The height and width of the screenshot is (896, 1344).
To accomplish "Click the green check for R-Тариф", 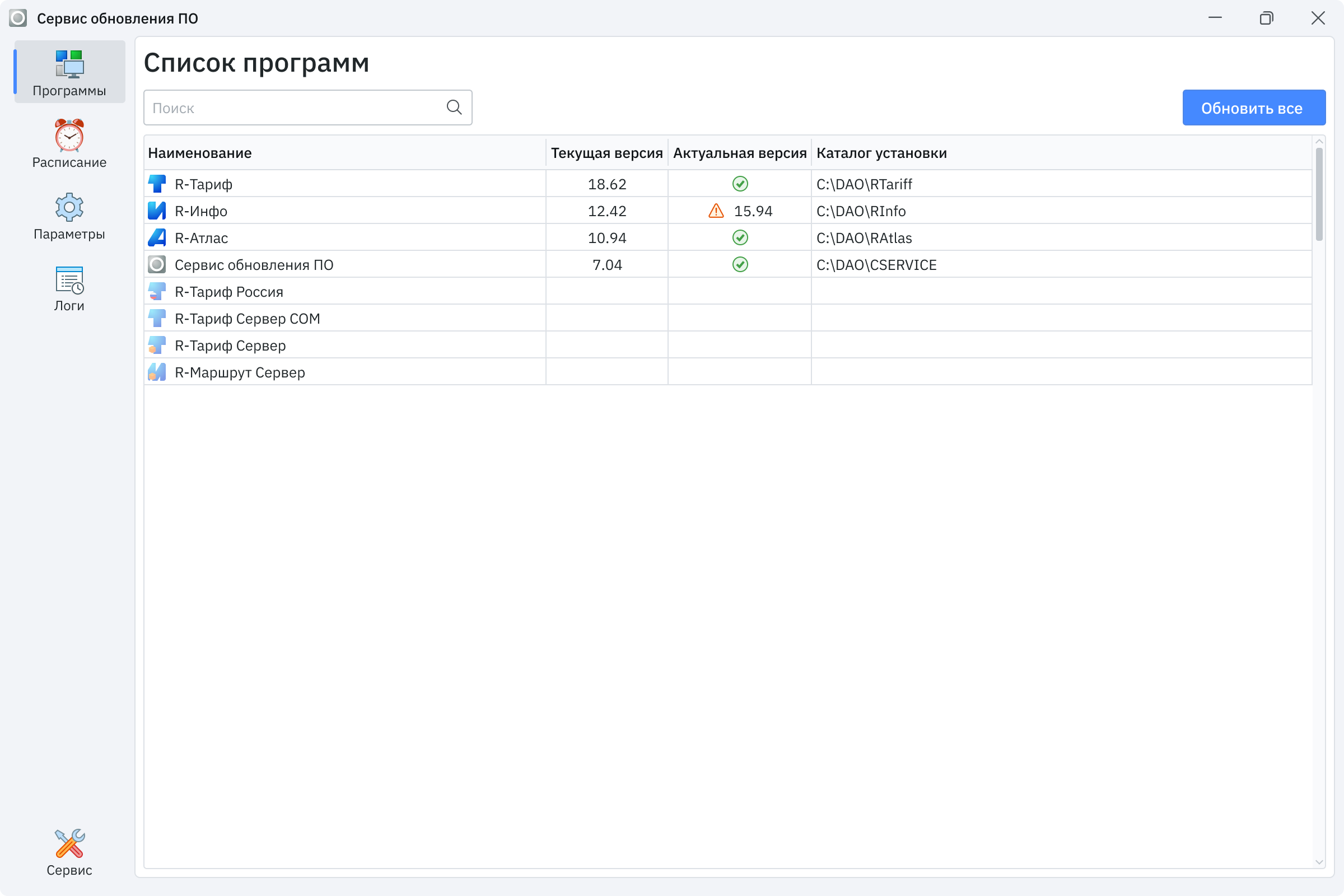I will pyautogui.click(x=740, y=184).
